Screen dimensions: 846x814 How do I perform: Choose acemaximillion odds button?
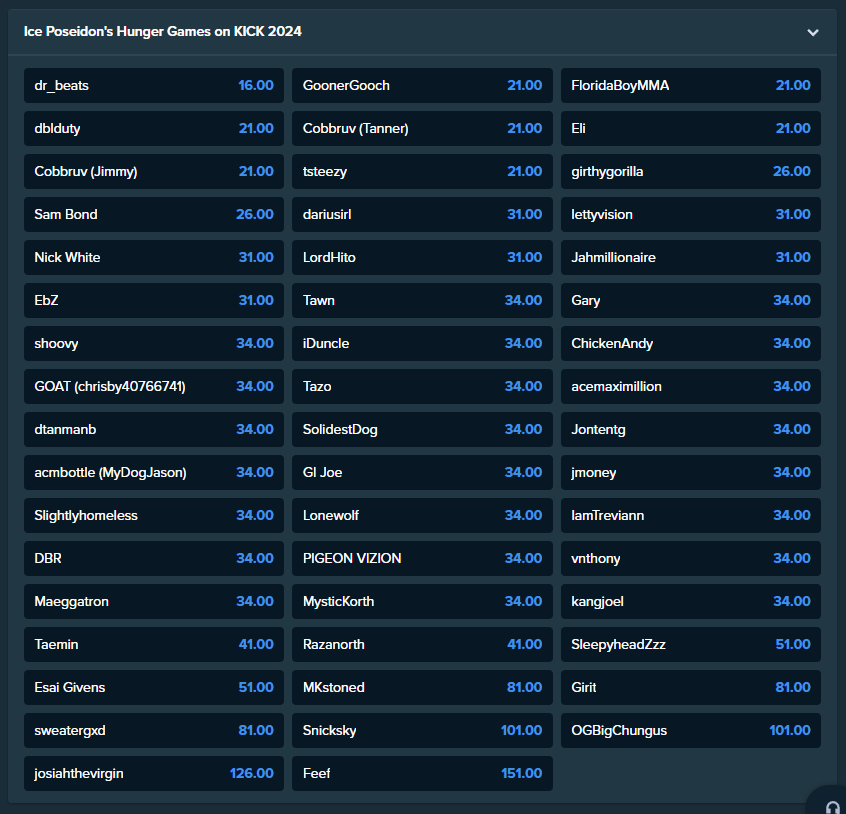click(x=691, y=386)
